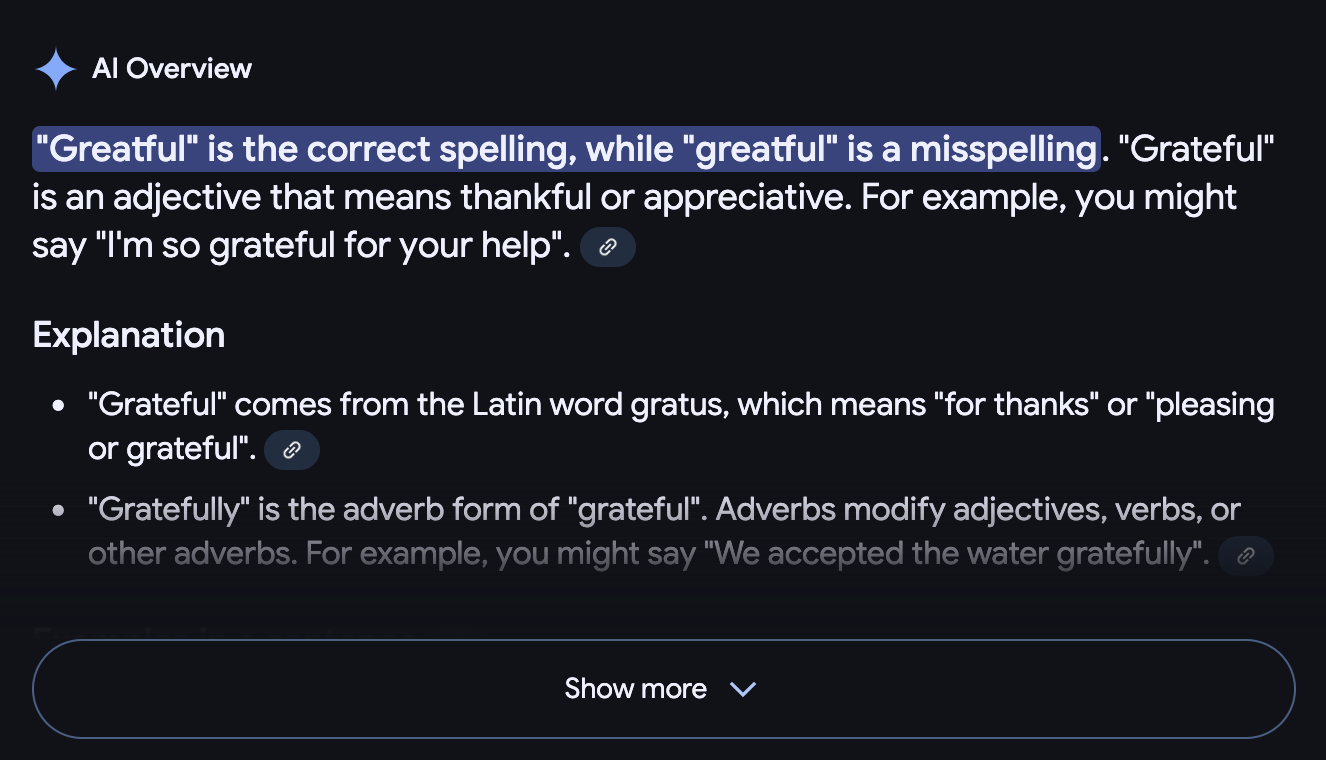1326x760 pixels.
Task: Click the citation icon under the Explanation heading
Action: pyautogui.click(x=292, y=450)
